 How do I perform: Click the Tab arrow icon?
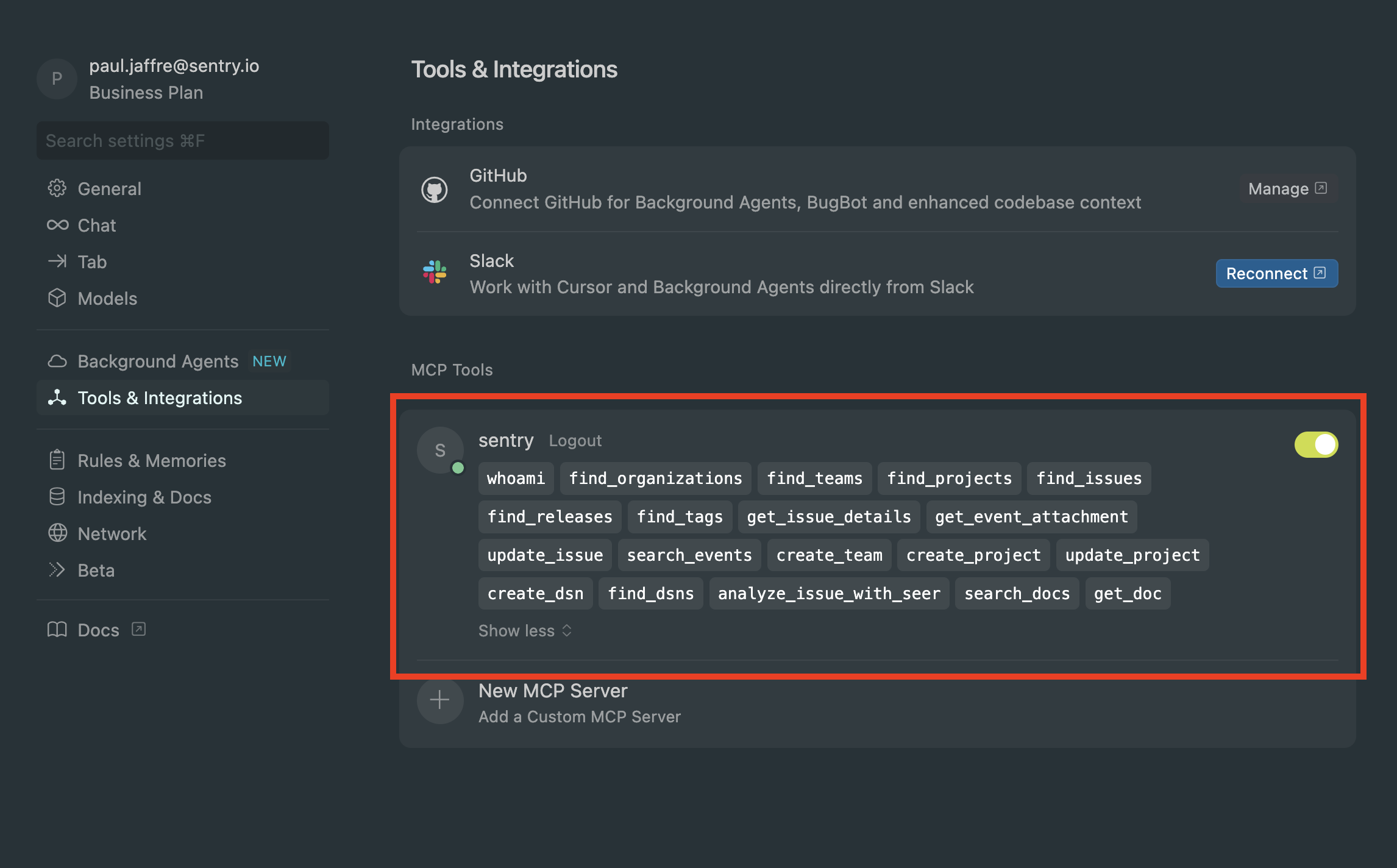coord(57,261)
